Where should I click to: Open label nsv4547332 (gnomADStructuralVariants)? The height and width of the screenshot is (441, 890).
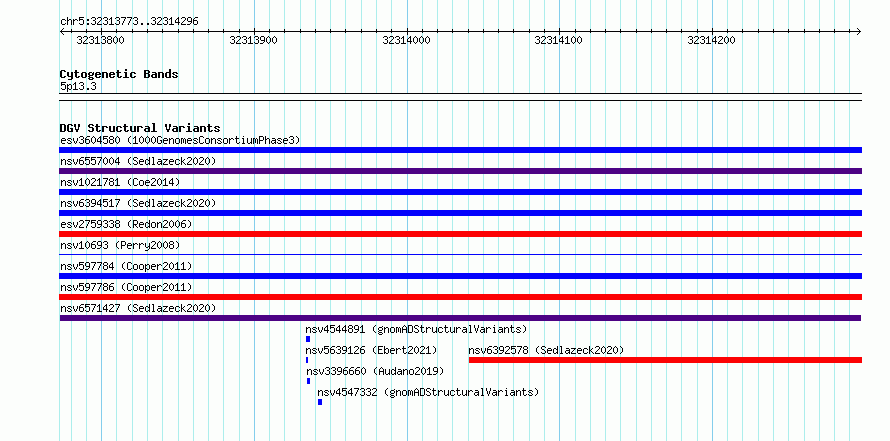[x=428, y=392]
